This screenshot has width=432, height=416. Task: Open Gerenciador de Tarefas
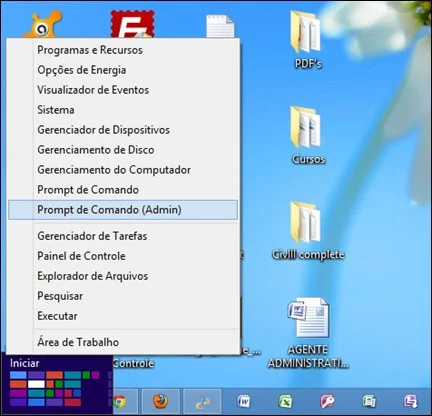pos(123,236)
